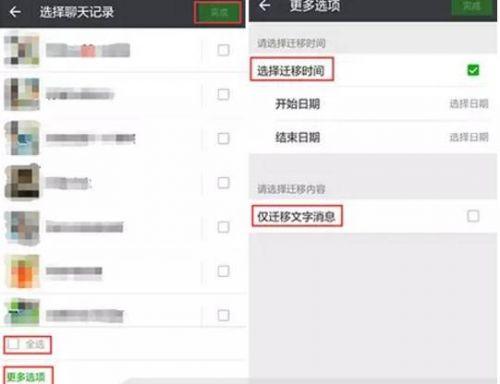Open orange avatar thumbnail in chat list

point(22,271)
